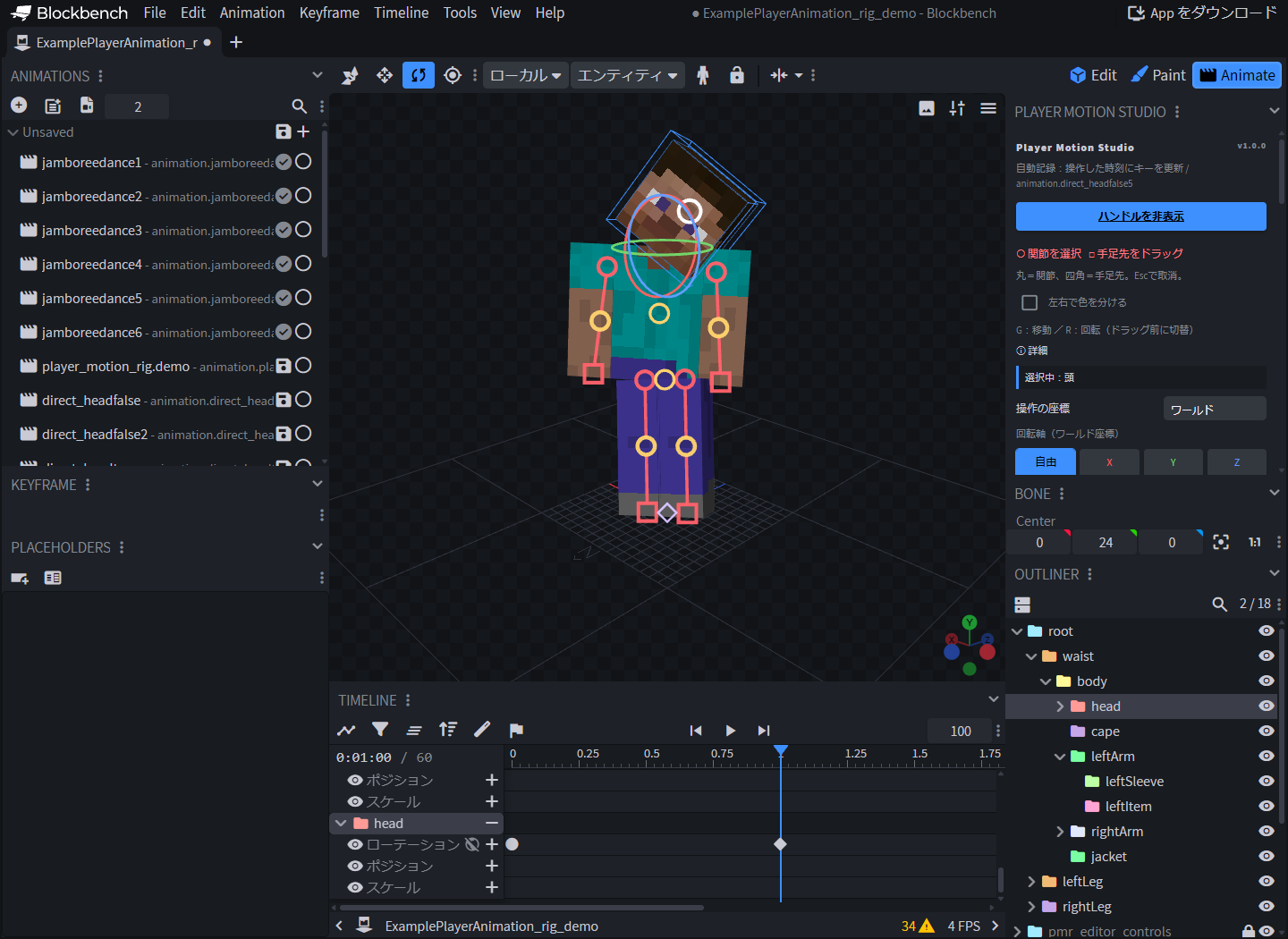Open the エンティティ dropdown
Screen dimensions: 1288x939
(x=627, y=75)
